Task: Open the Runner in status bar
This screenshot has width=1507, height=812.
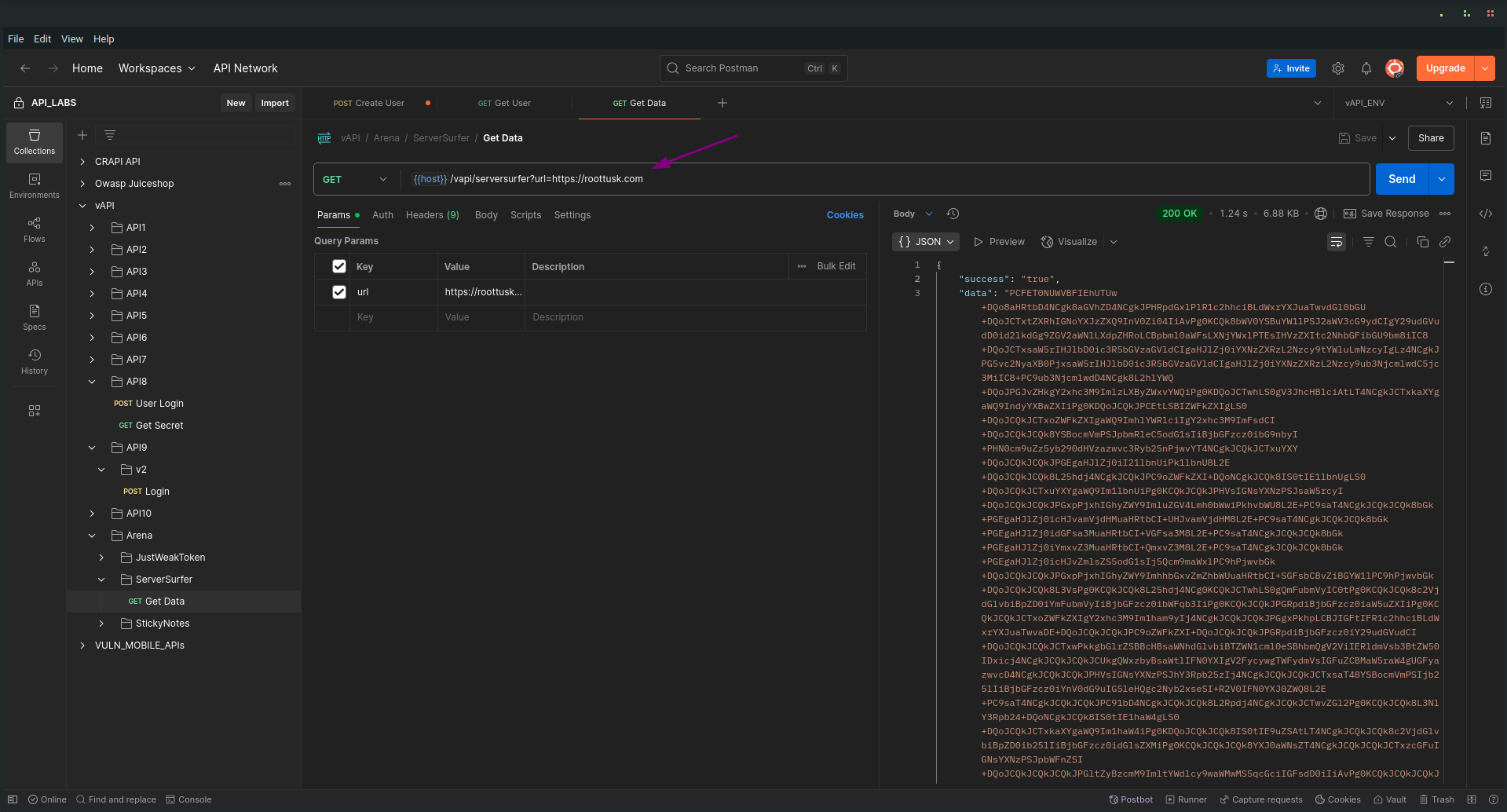Action: coord(1187,799)
